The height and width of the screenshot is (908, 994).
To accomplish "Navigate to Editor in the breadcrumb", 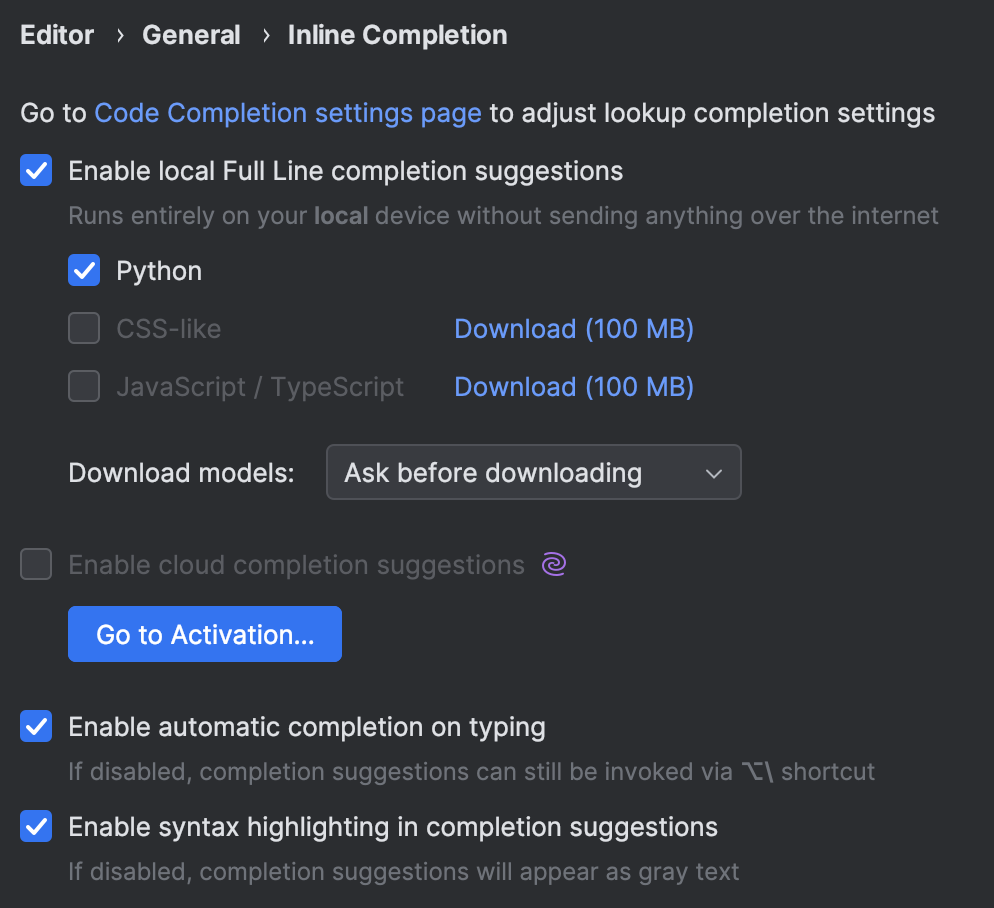I will pos(56,35).
